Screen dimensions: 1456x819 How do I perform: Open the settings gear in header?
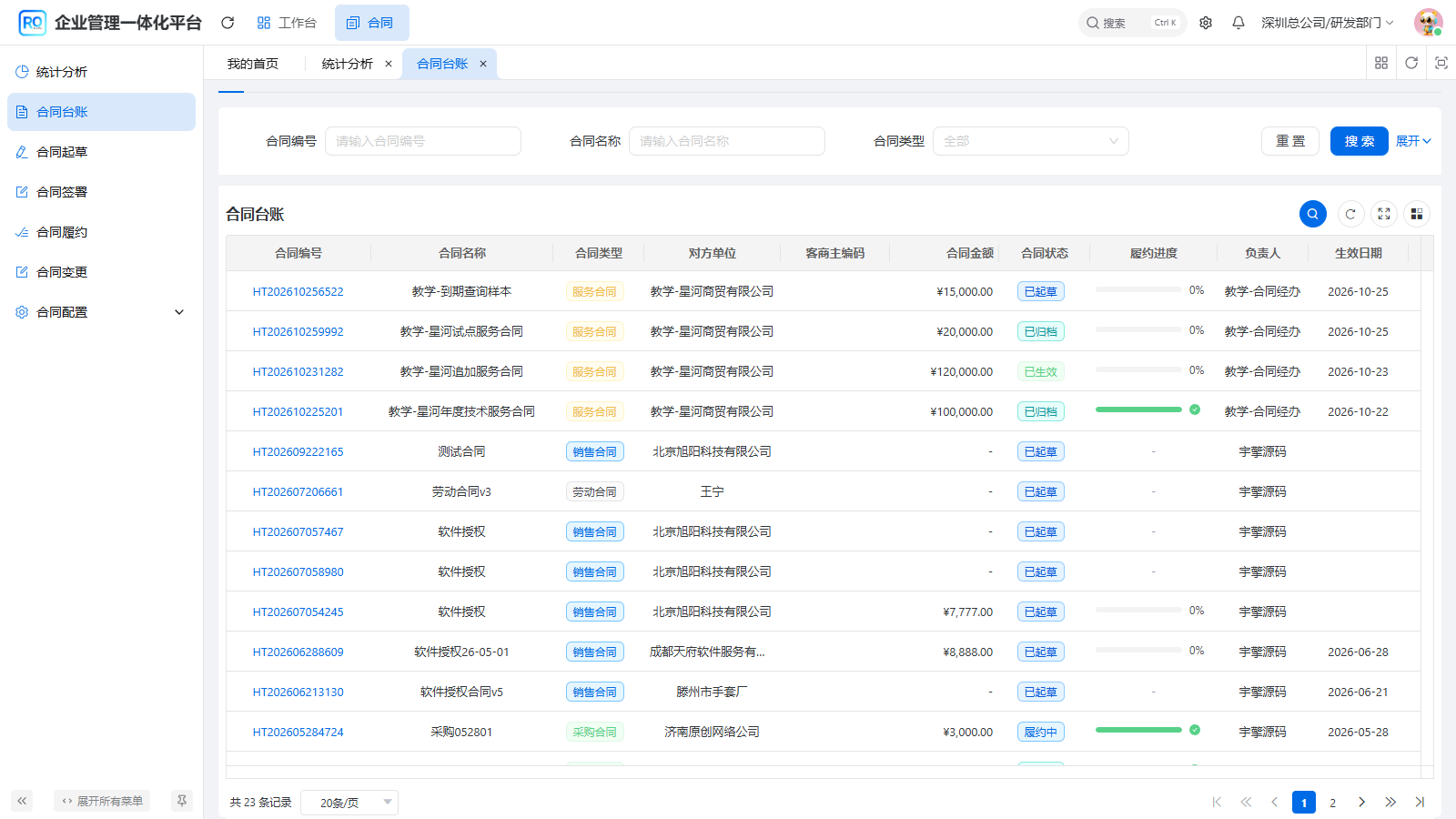(x=1206, y=23)
